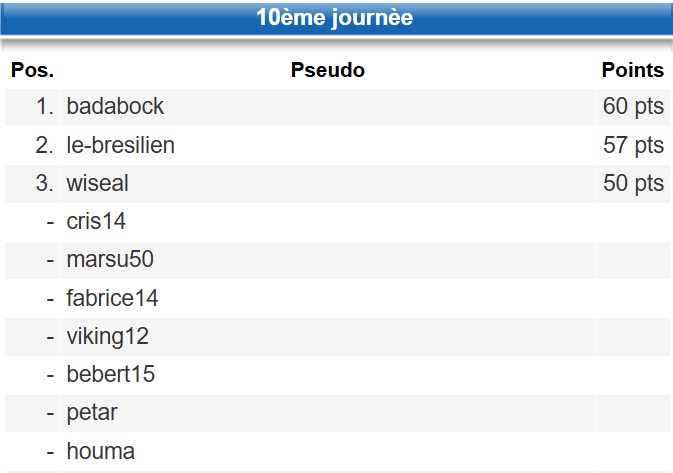Click position 1. in ranking
The width and height of the screenshot is (673, 473).
click(44, 107)
